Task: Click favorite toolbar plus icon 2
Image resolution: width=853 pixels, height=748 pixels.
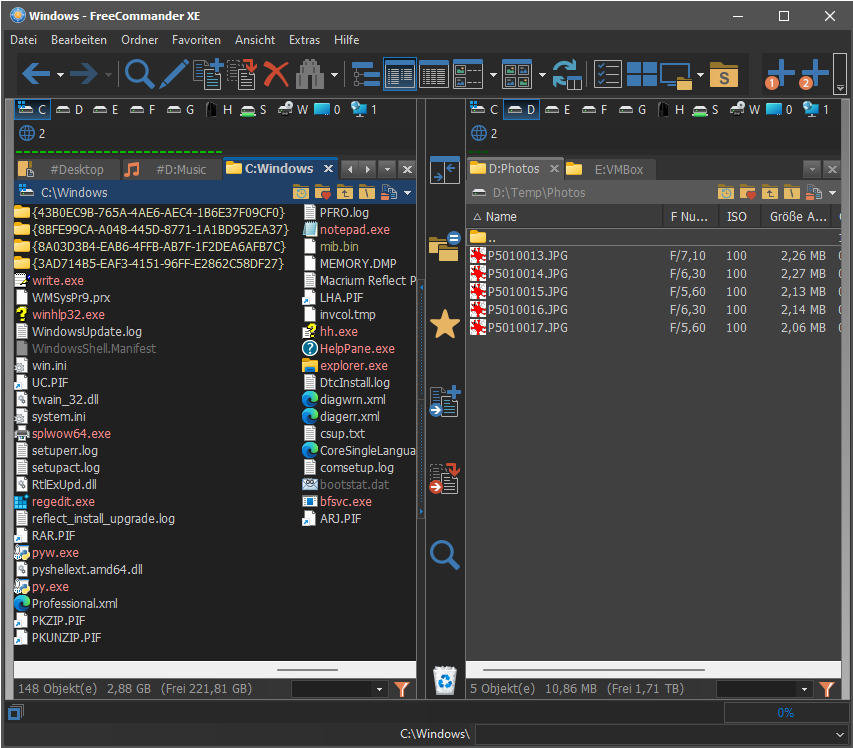Action: coord(814,74)
